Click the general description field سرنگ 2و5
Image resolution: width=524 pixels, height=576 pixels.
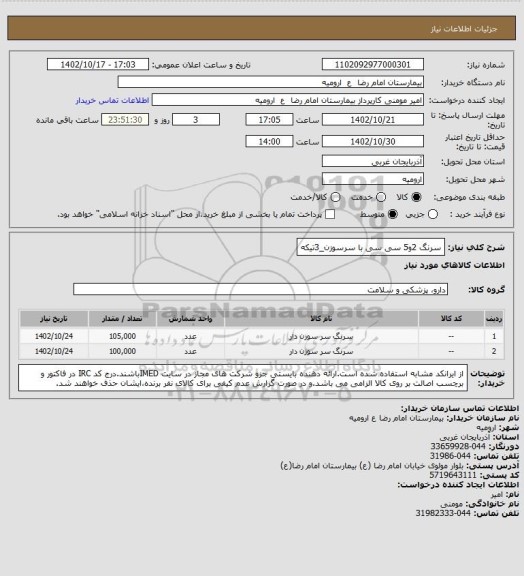pyautogui.click(x=370, y=247)
